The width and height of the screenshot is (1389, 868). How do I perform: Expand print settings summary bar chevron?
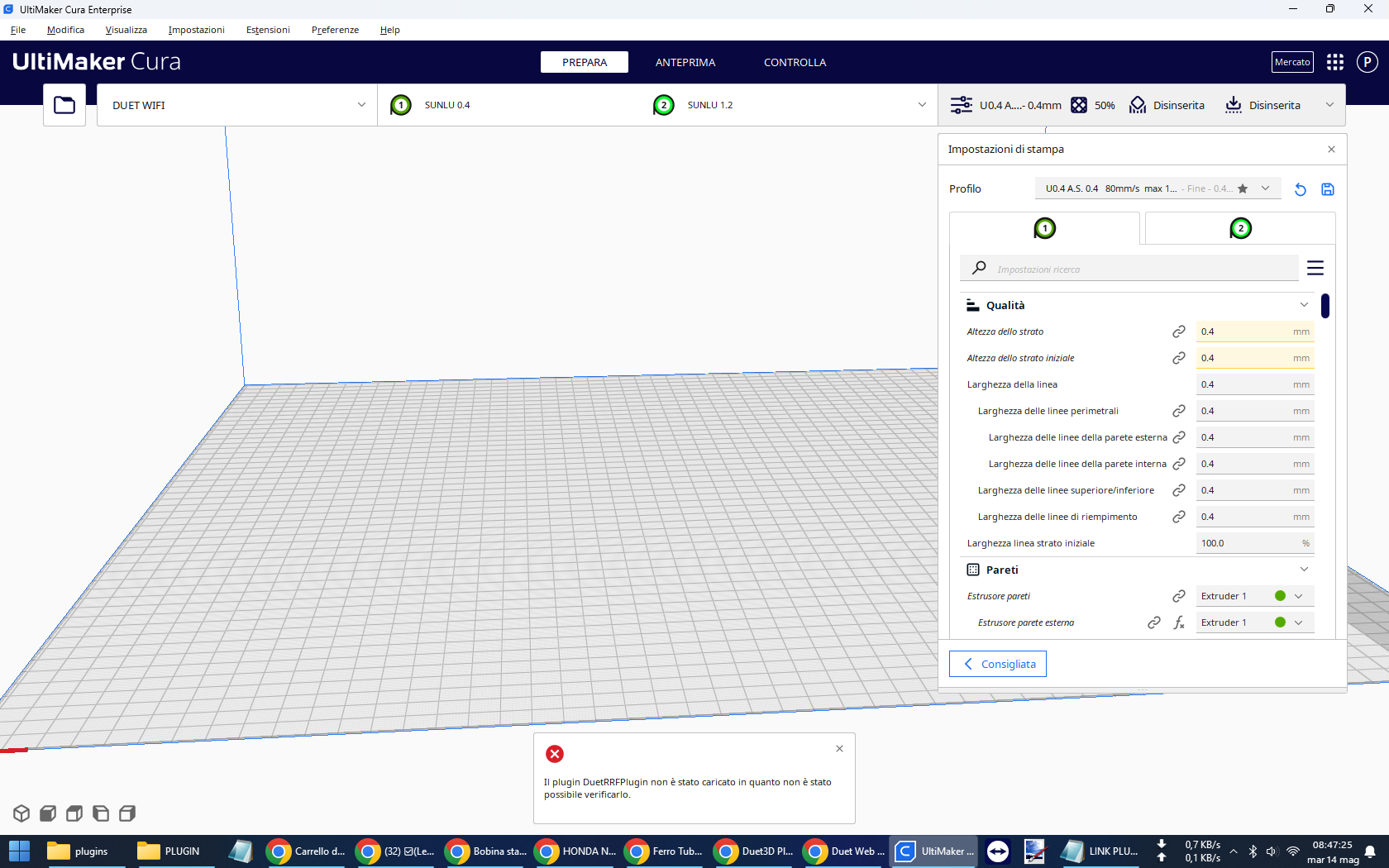(1329, 105)
